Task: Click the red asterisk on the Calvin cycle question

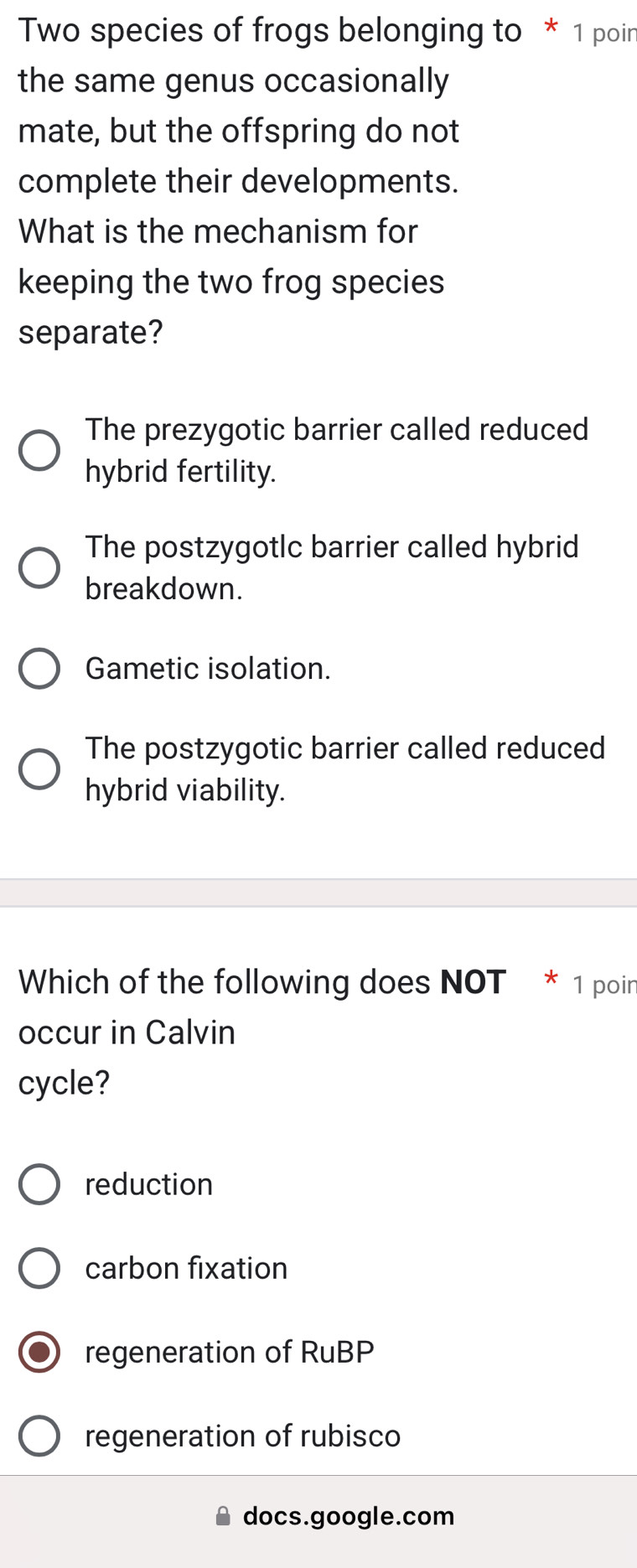Action: click(x=551, y=981)
